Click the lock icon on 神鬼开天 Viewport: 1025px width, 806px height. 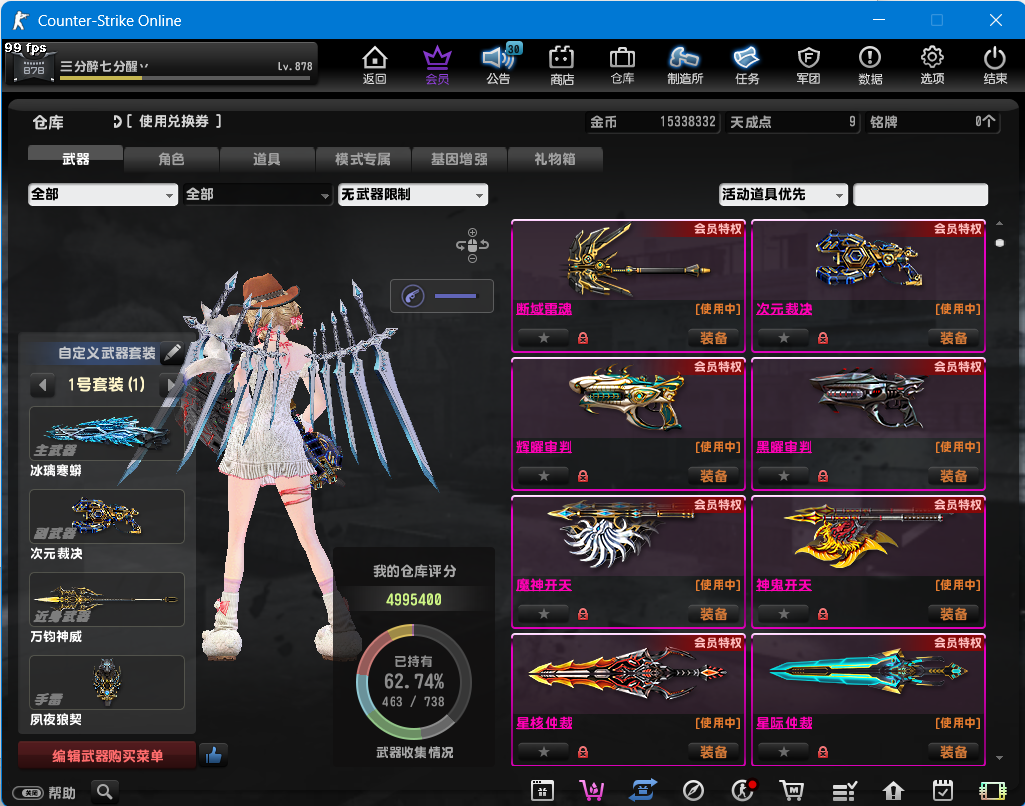click(823, 614)
